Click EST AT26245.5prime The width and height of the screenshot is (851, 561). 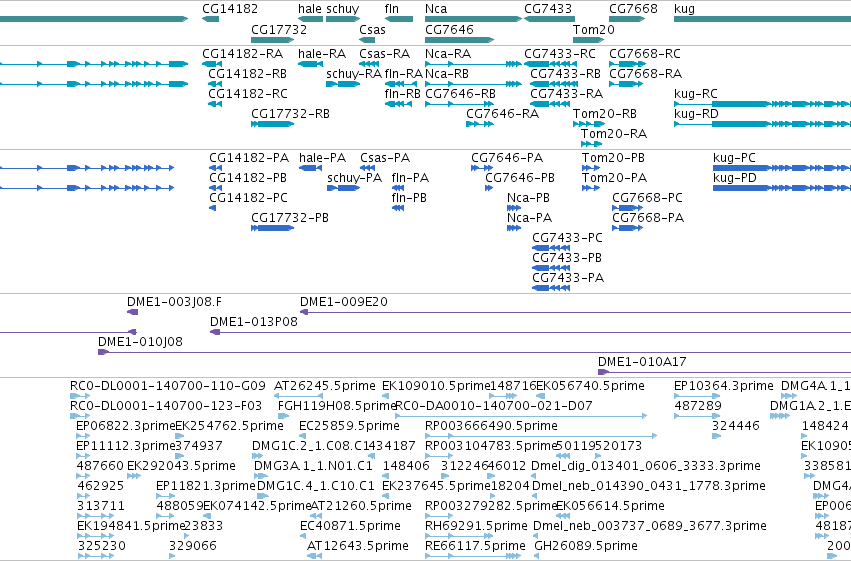tap(325, 386)
